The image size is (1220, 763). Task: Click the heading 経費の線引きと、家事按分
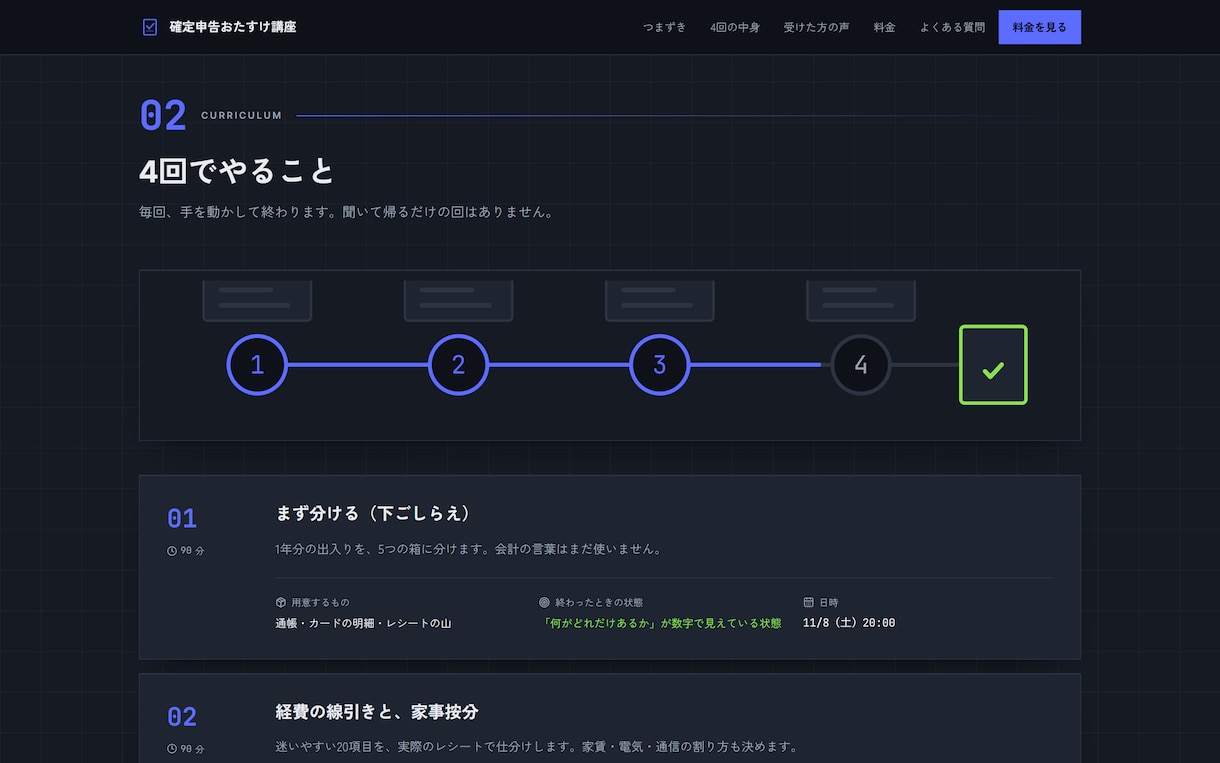377,712
